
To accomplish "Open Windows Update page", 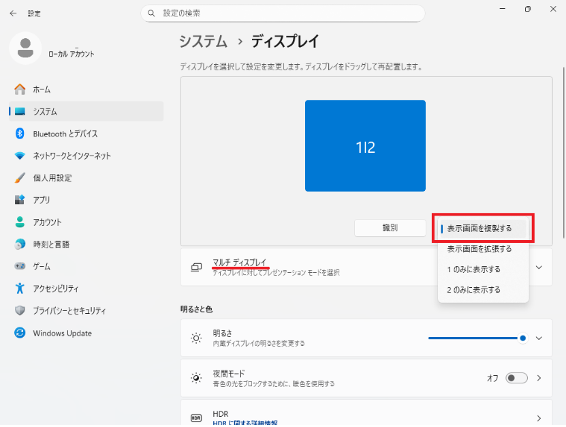I will click(x=86, y=332).
